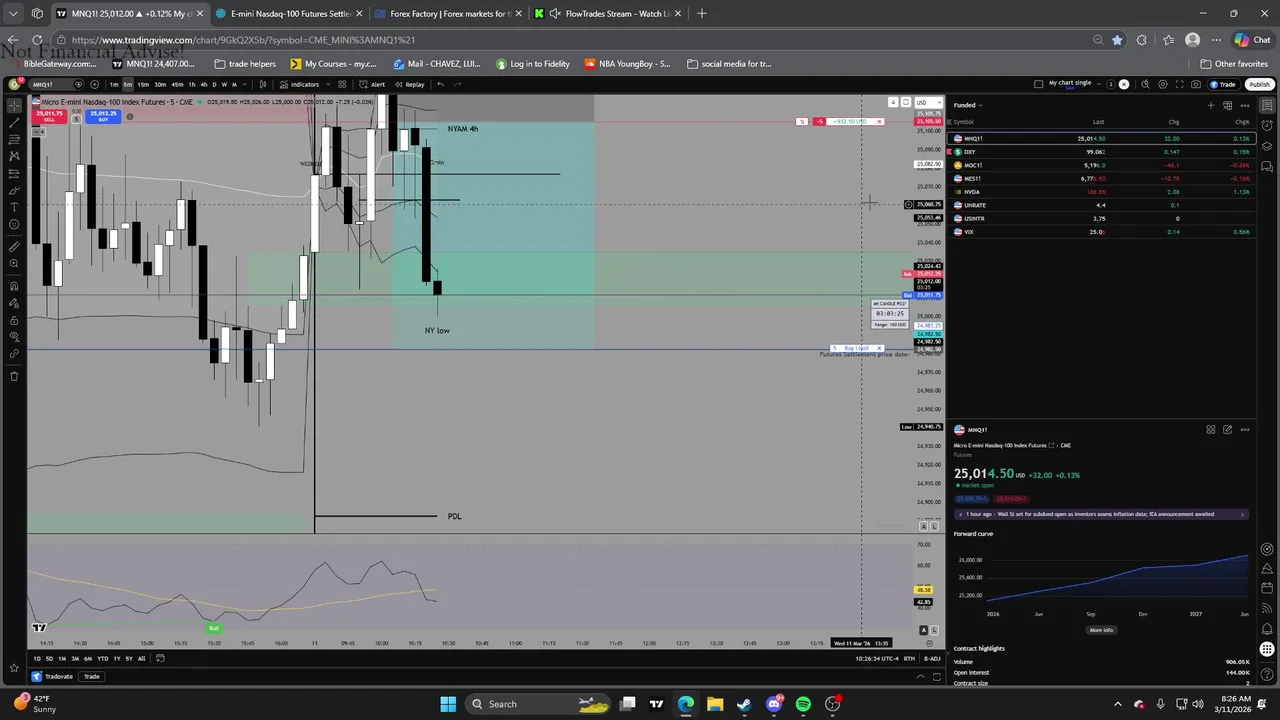1280x720 pixels.
Task: Open the alerts clock sidebar icon
Action: pyautogui.click(x=1267, y=125)
